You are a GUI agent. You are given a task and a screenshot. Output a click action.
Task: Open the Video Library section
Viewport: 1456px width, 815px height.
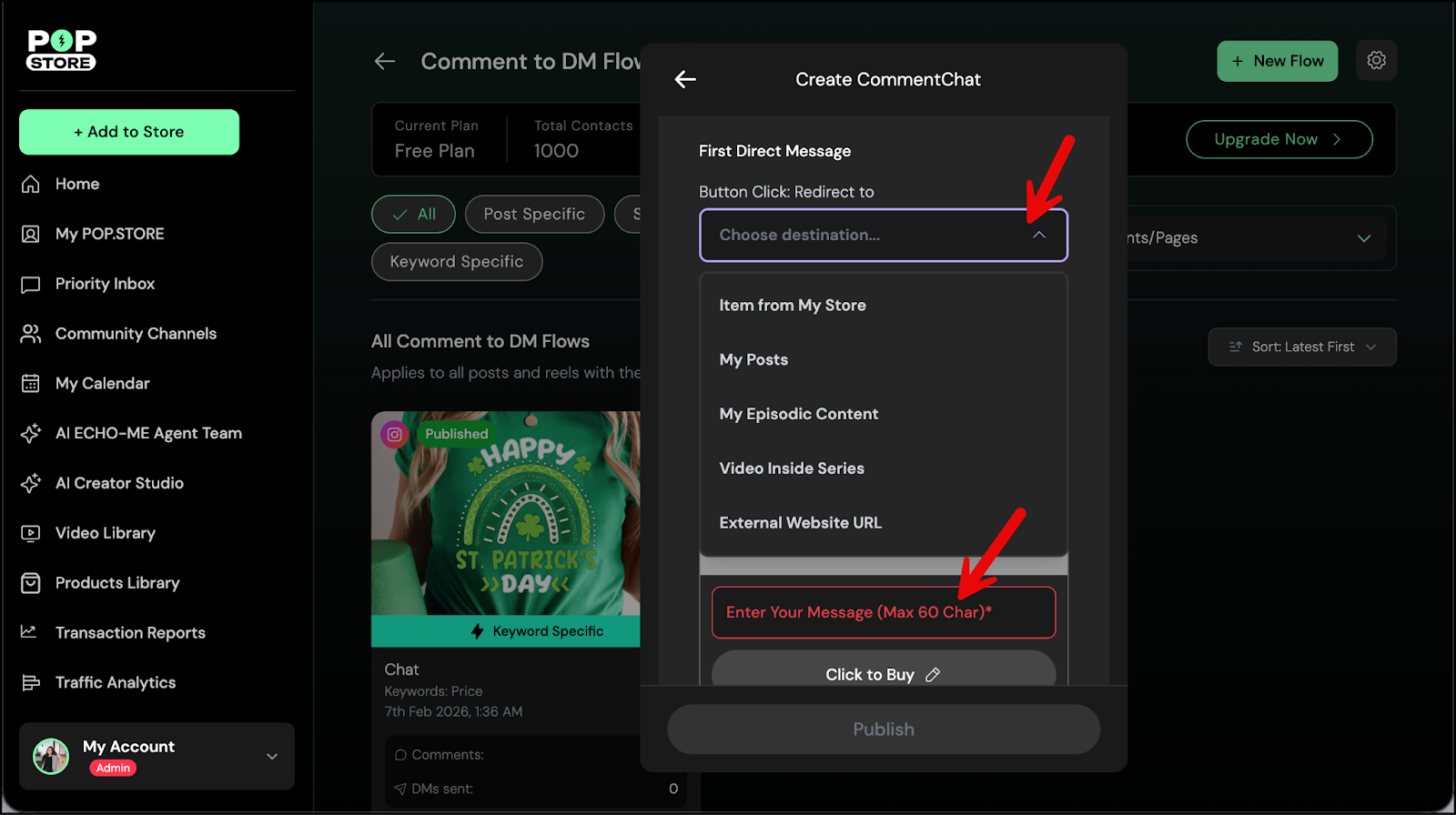pyautogui.click(x=105, y=533)
